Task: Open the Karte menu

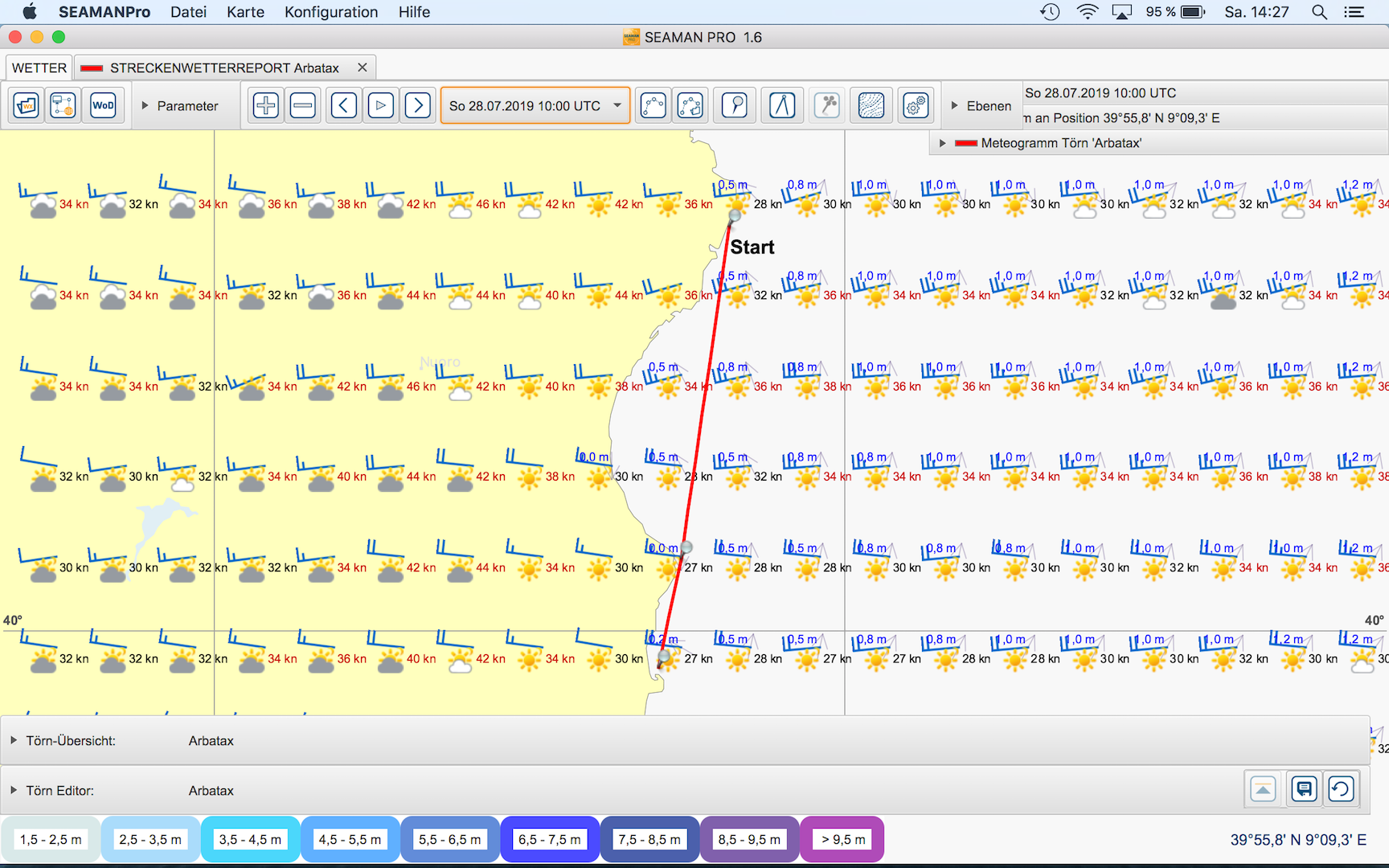Action: (x=245, y=12)
